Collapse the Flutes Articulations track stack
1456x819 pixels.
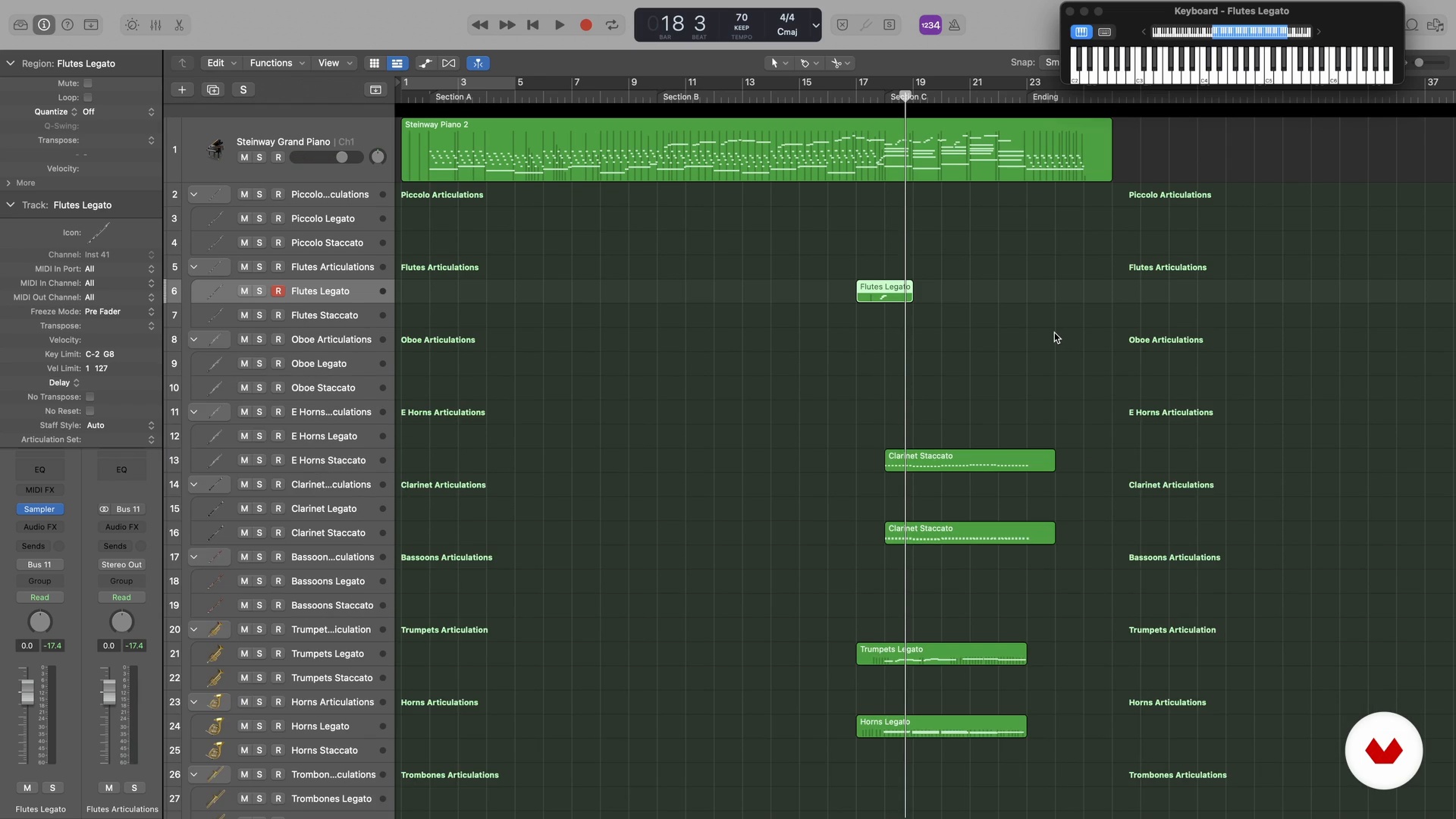[x=194, y=267]
